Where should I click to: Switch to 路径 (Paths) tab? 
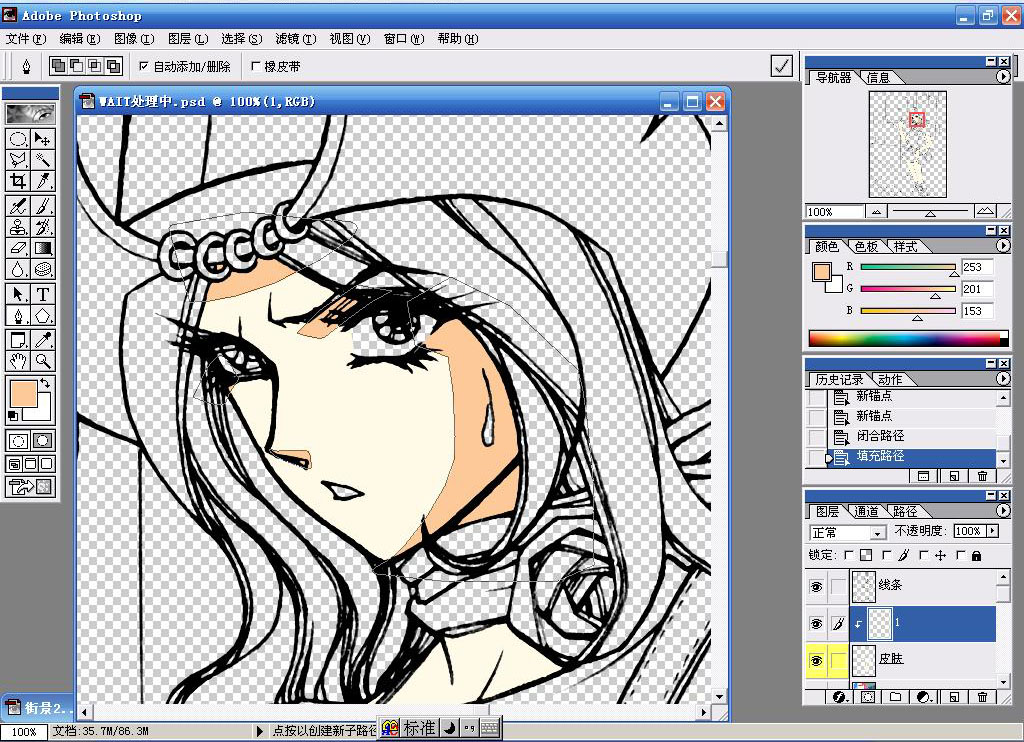point(904,511)
